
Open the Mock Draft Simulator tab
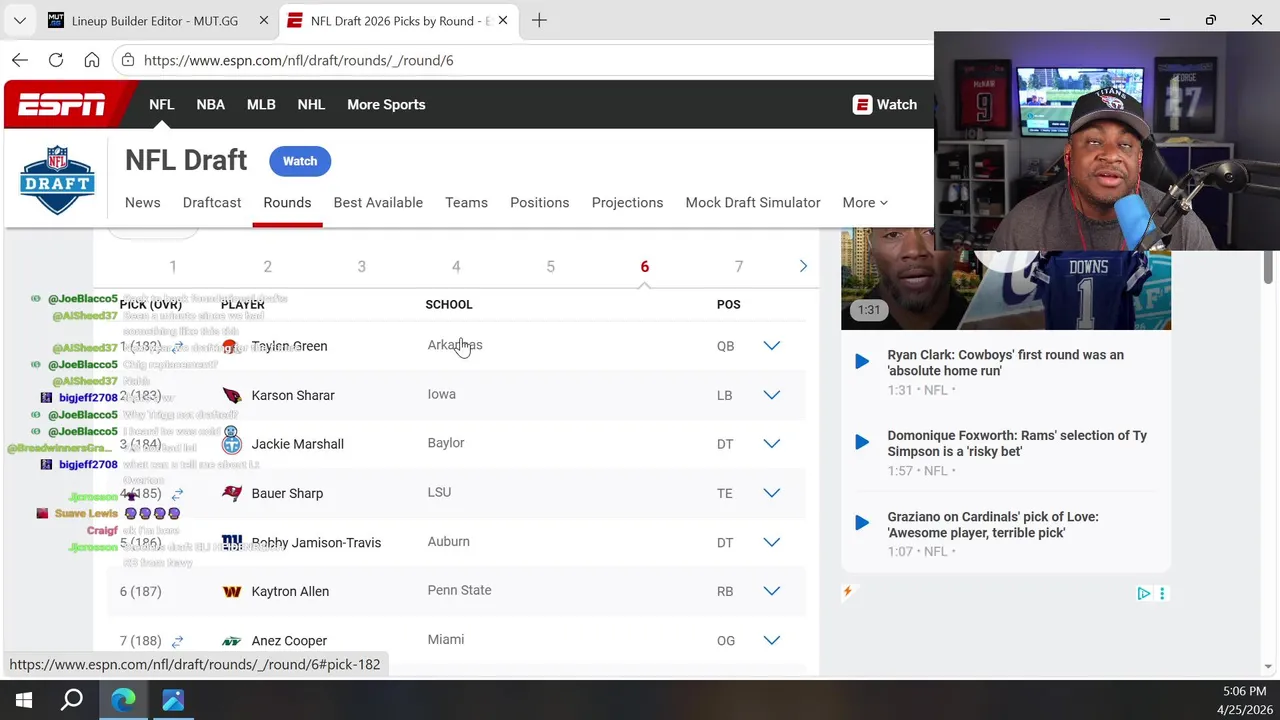click(753, 202)
